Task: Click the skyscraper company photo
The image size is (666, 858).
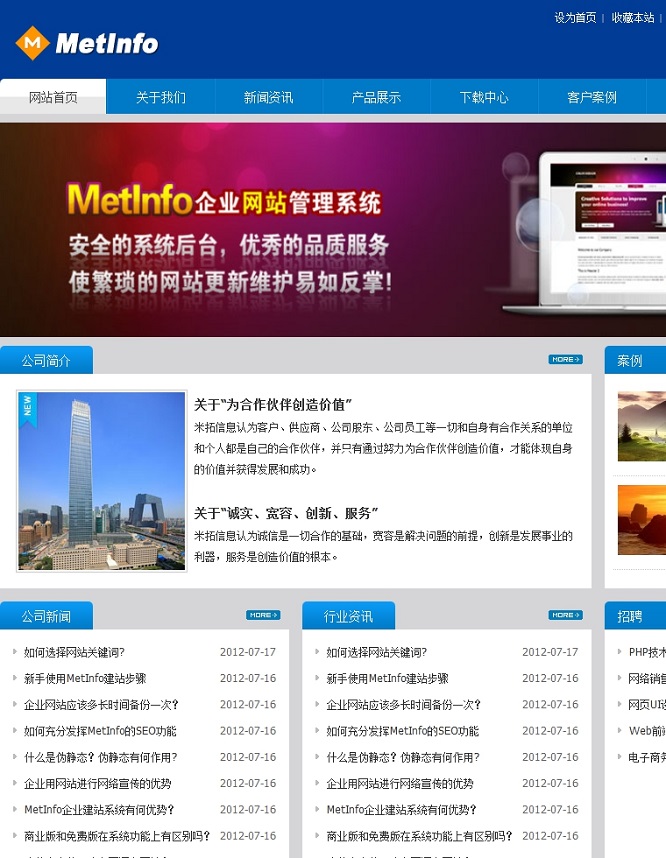Action: (x=102, y=481)
